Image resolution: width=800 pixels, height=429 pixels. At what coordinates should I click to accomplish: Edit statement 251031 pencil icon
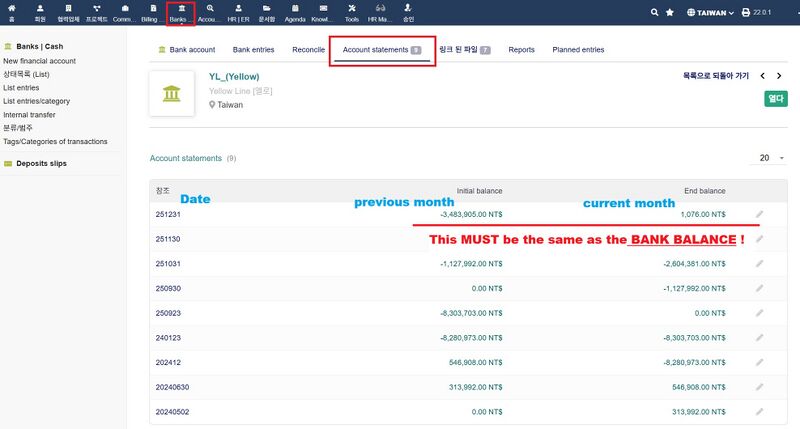[x=760, y=264]
